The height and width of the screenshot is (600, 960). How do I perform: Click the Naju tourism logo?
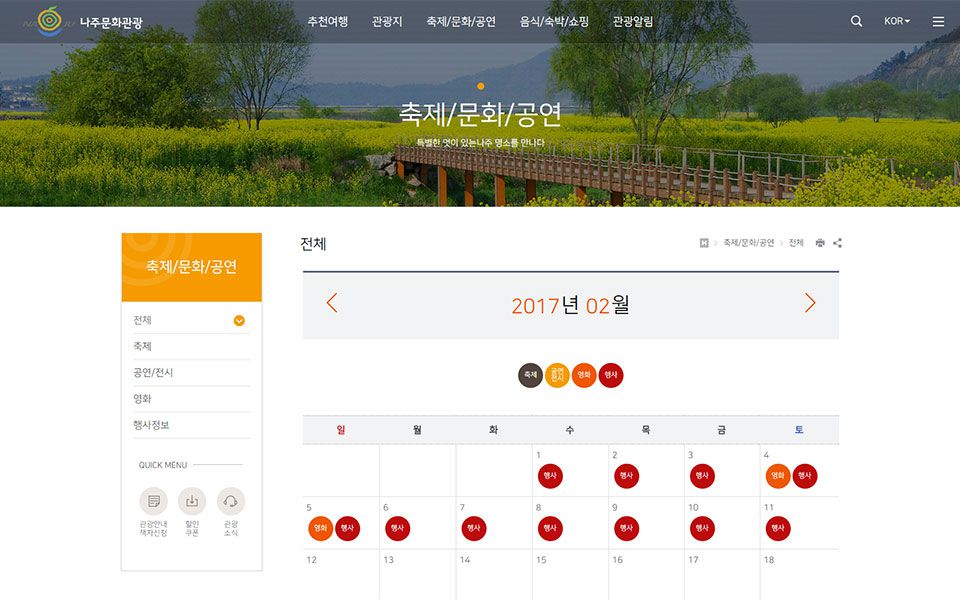click(x=89, y=21)
